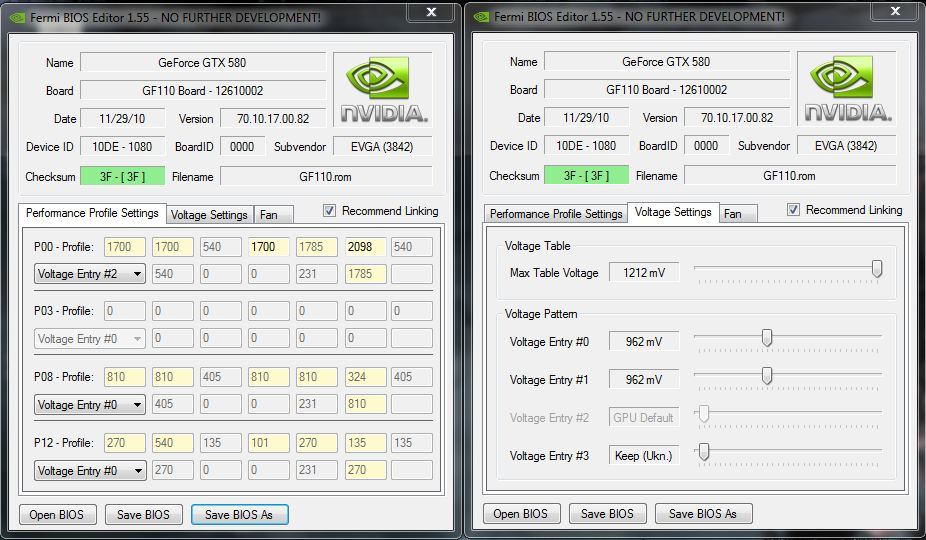
Task: Click Save BIOS button in right window
Action: click(607, 513)
